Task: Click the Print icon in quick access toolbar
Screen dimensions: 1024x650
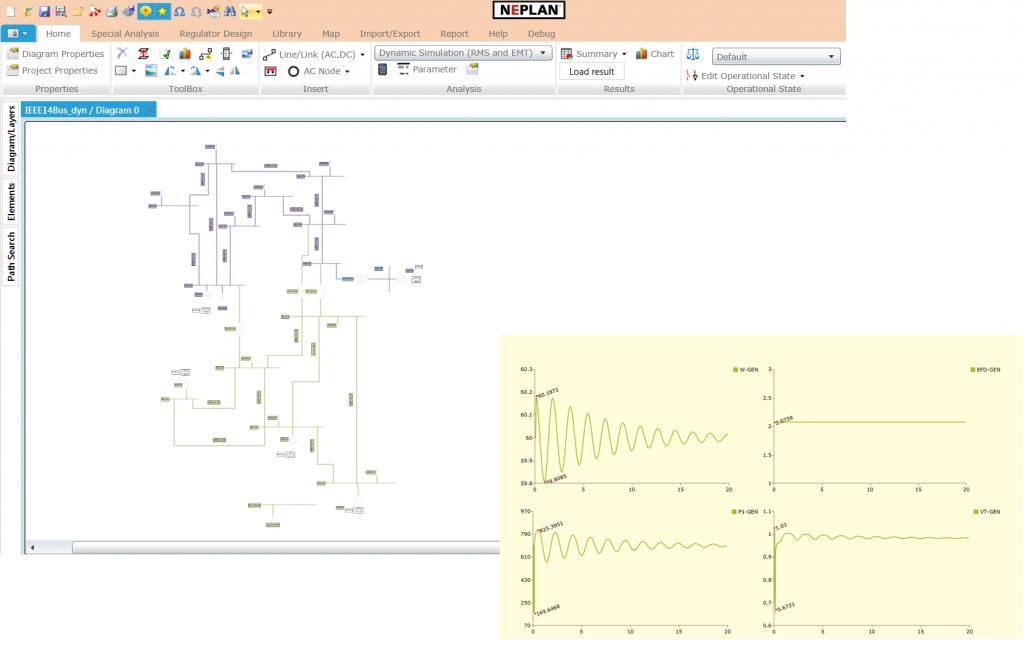Action: pos(111,11)
